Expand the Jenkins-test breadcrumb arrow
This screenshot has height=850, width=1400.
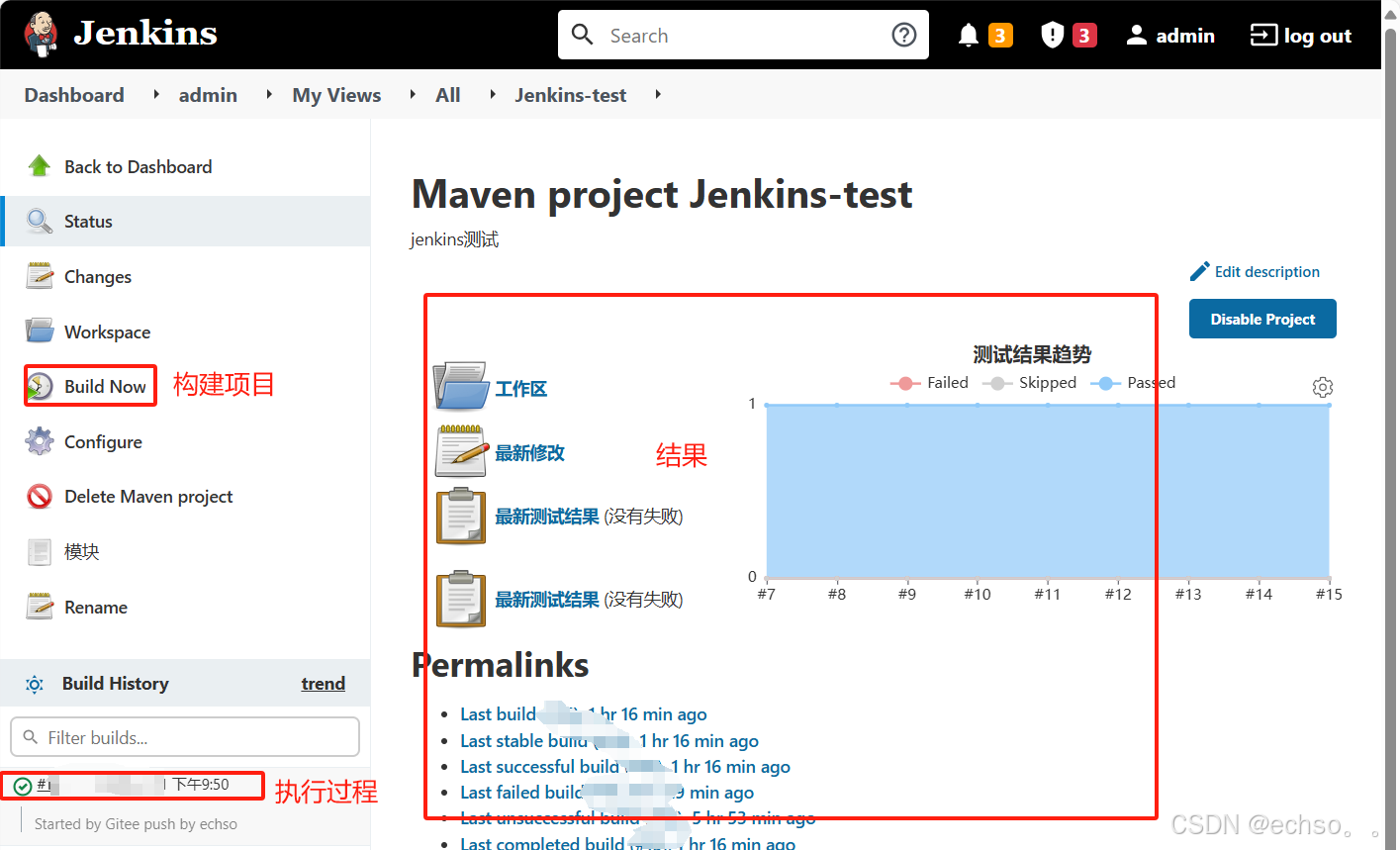[658, 94]
